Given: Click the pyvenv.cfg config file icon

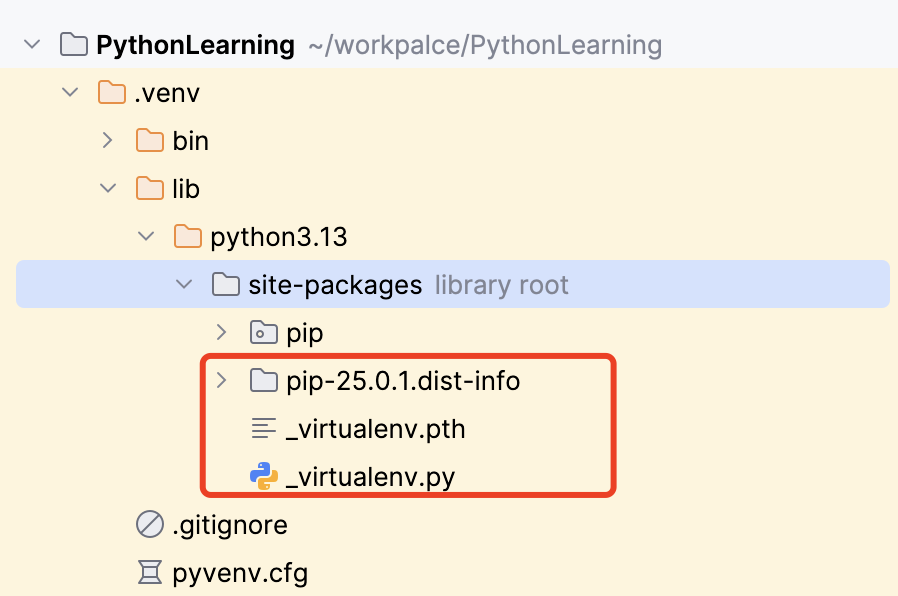Looking at the screenshot, I should [x=149, y=573].
